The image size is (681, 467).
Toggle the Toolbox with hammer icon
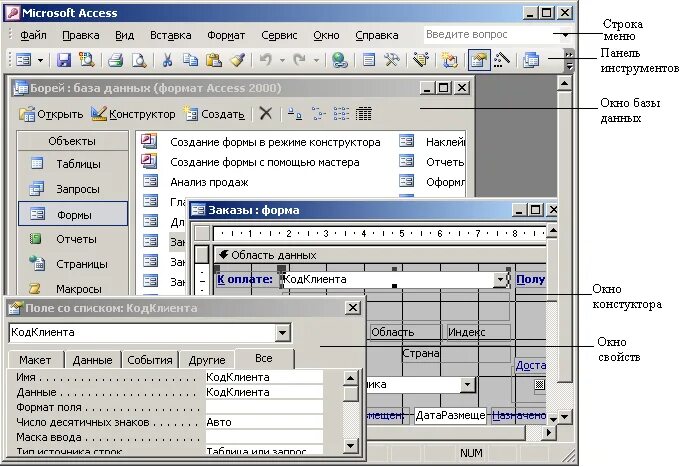[392, 60]
